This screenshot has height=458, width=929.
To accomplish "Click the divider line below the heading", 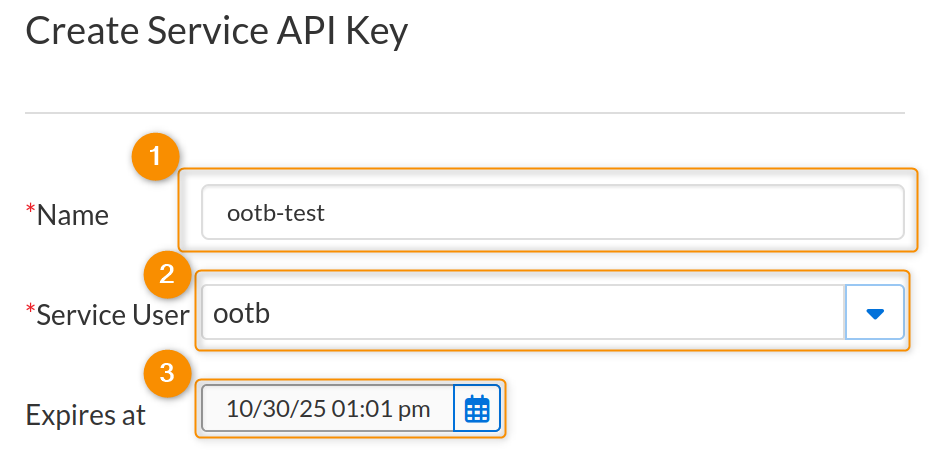I will (464, 113).
